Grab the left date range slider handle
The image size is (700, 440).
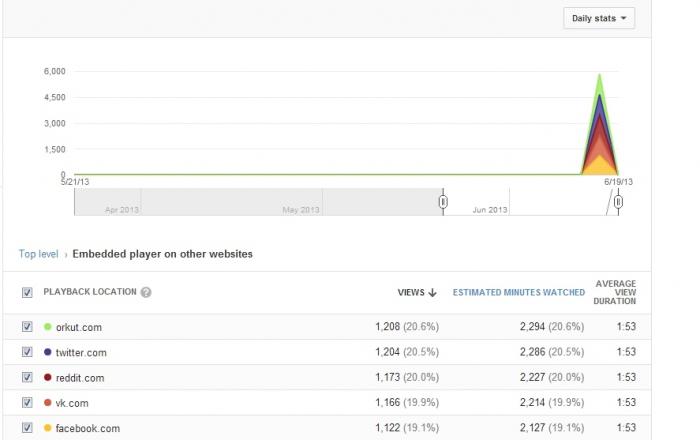tap(443, 202)
